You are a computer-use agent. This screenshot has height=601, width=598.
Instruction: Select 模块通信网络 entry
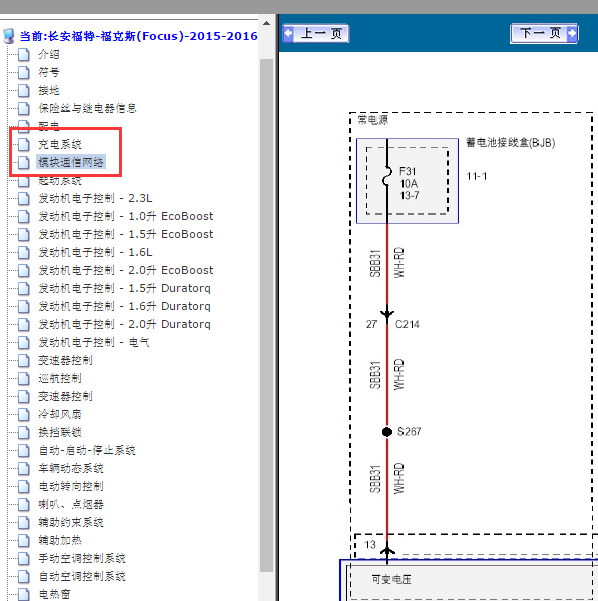(x=71, y=163)
